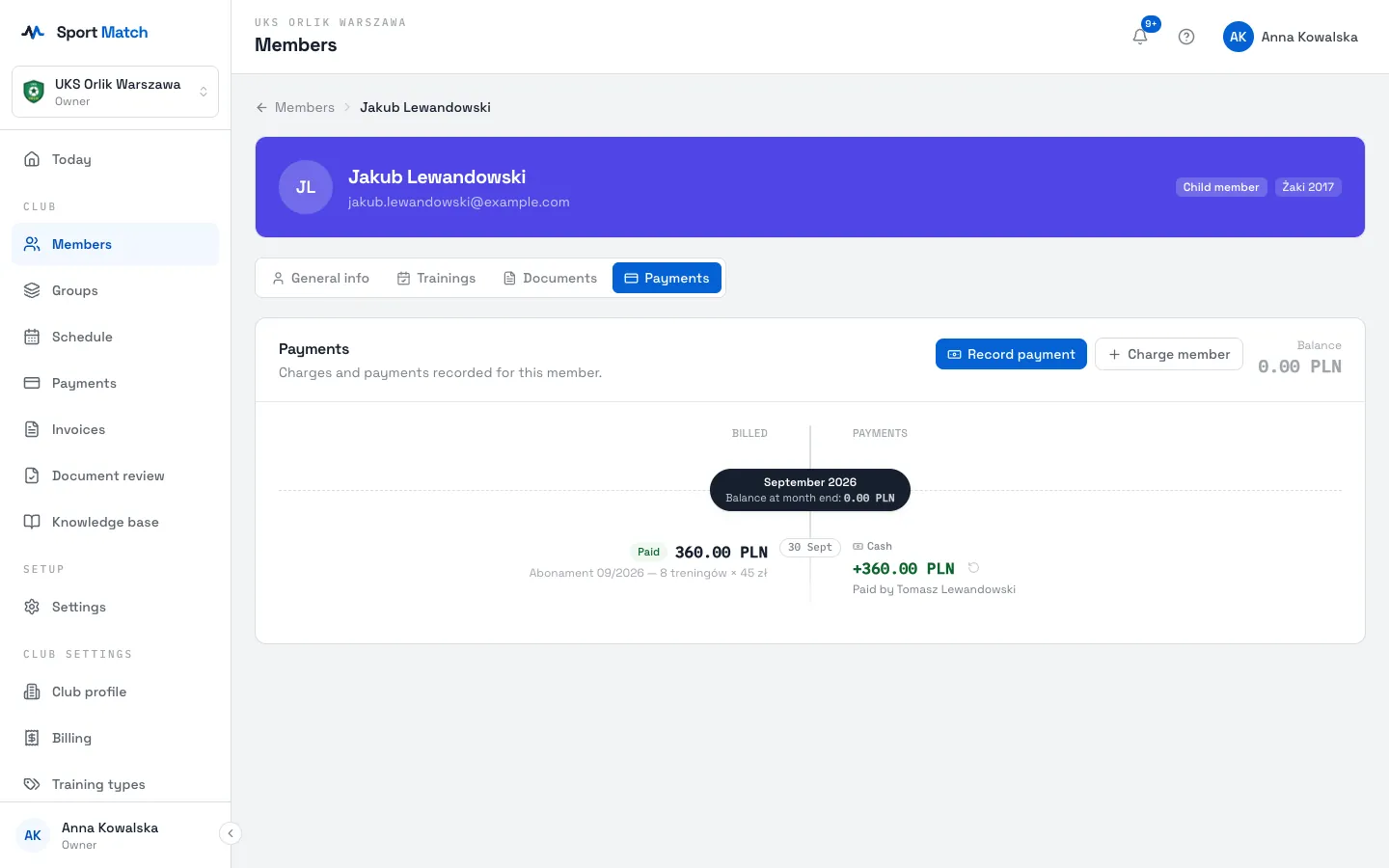
Task: Click the 0.00 PLN balance value
Action: pyautogui.click(x=1299, y=366)
